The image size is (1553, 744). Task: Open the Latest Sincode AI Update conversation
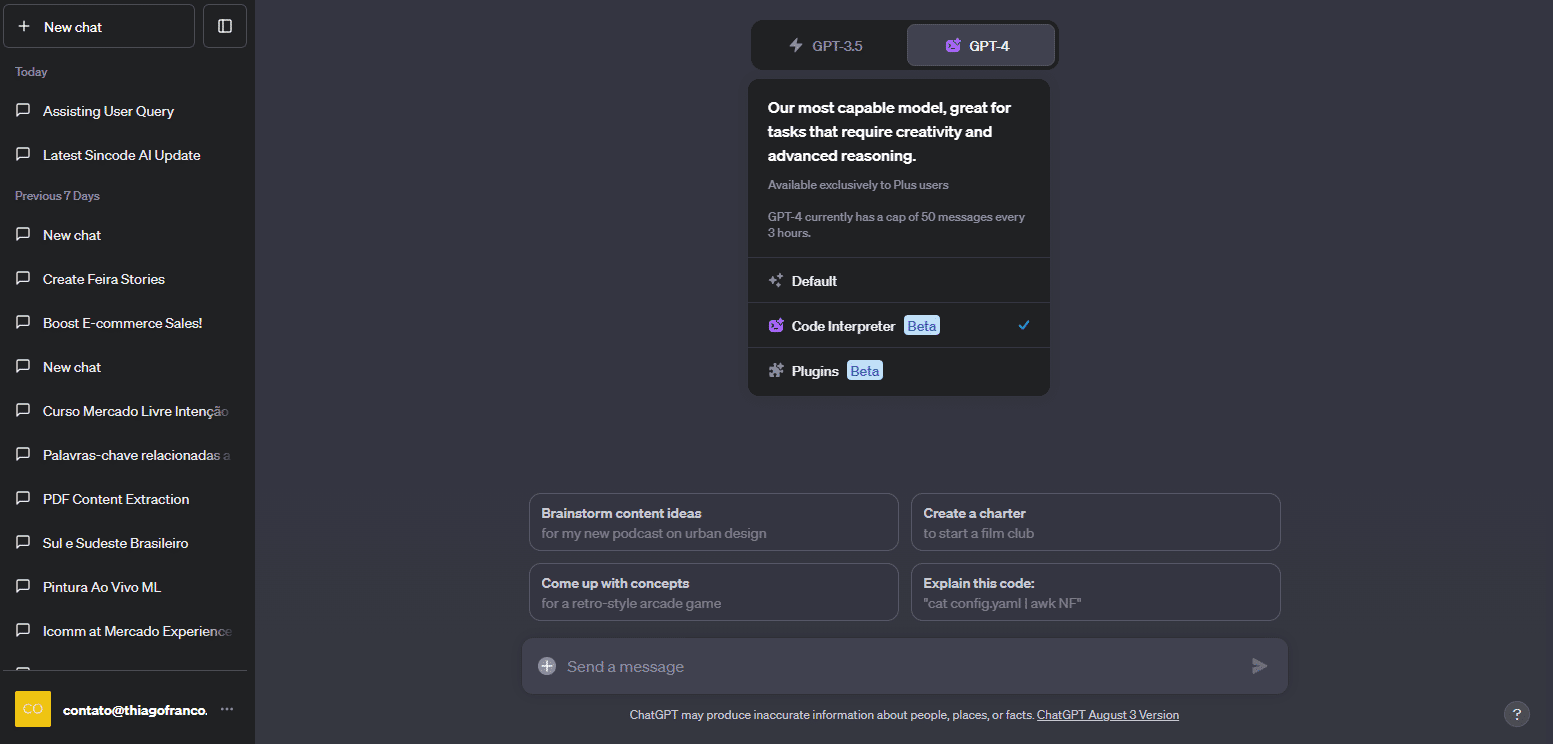124,155
